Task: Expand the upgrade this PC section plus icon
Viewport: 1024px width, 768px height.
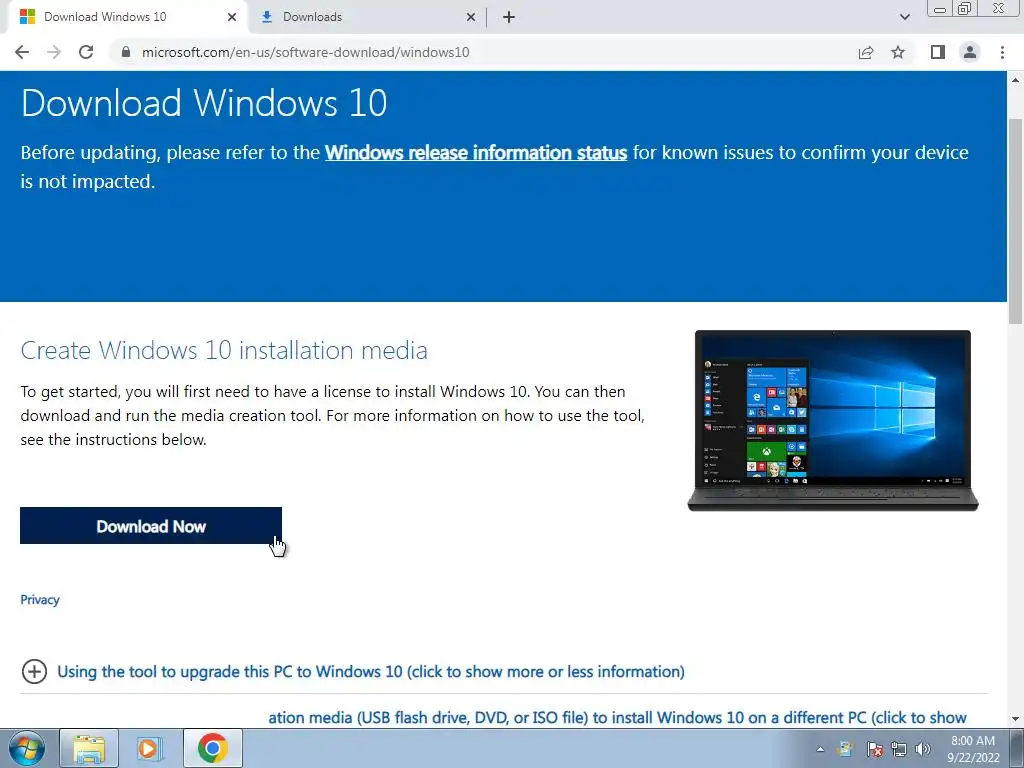Action: 34,671
